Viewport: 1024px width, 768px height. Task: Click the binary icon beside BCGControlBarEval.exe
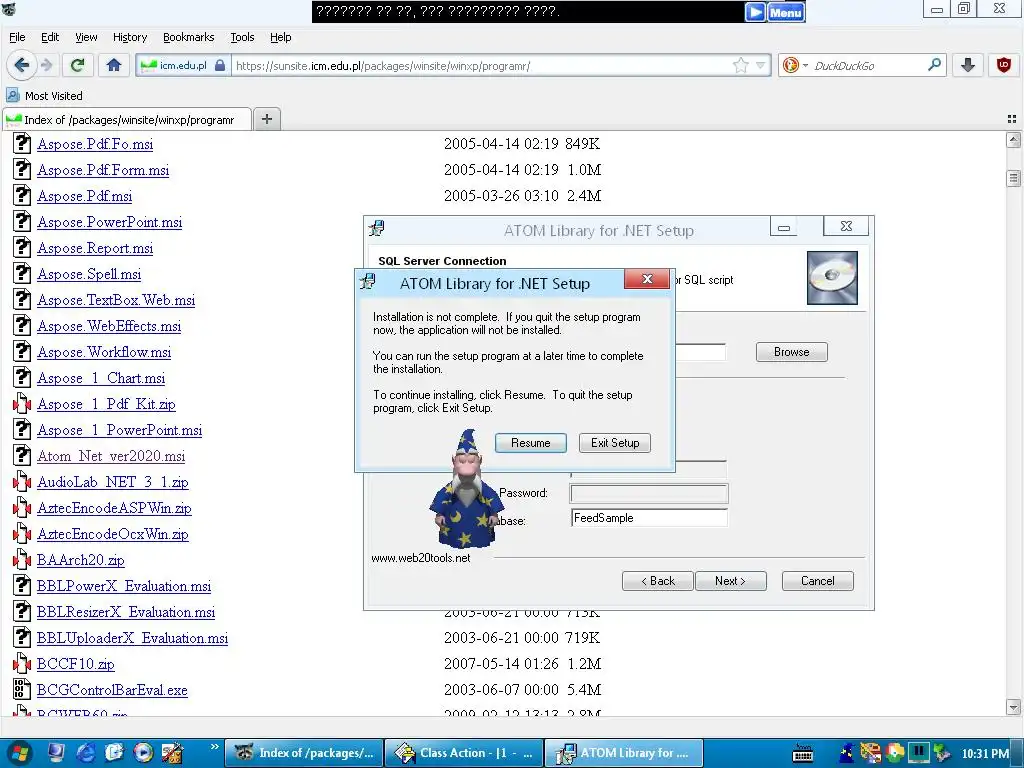tap(22, 690)
